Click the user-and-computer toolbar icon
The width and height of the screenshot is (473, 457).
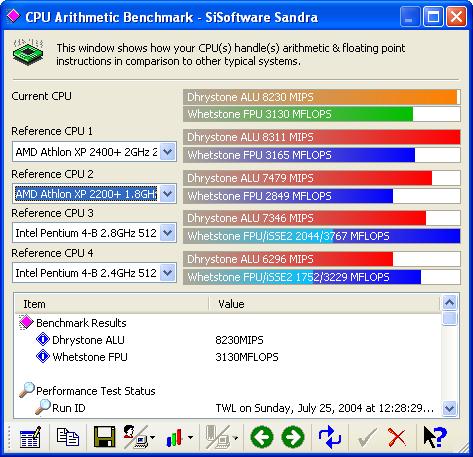[135, 437]
